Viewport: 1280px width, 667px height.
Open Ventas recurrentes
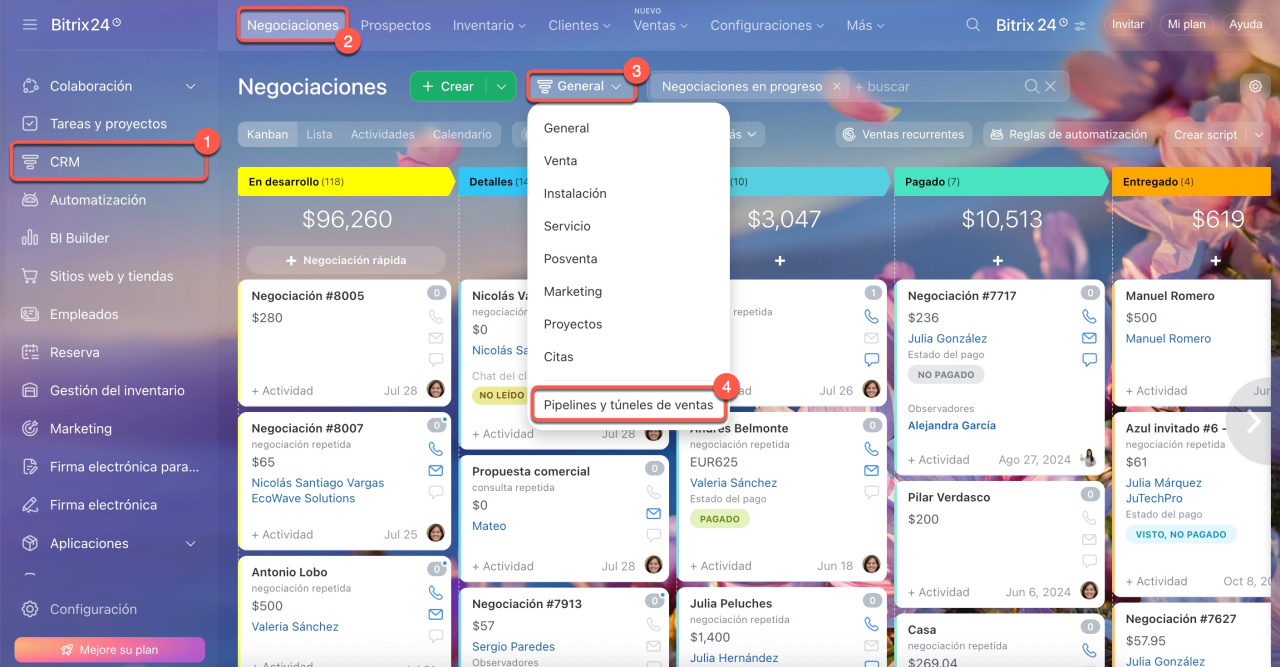pos(903,134)
